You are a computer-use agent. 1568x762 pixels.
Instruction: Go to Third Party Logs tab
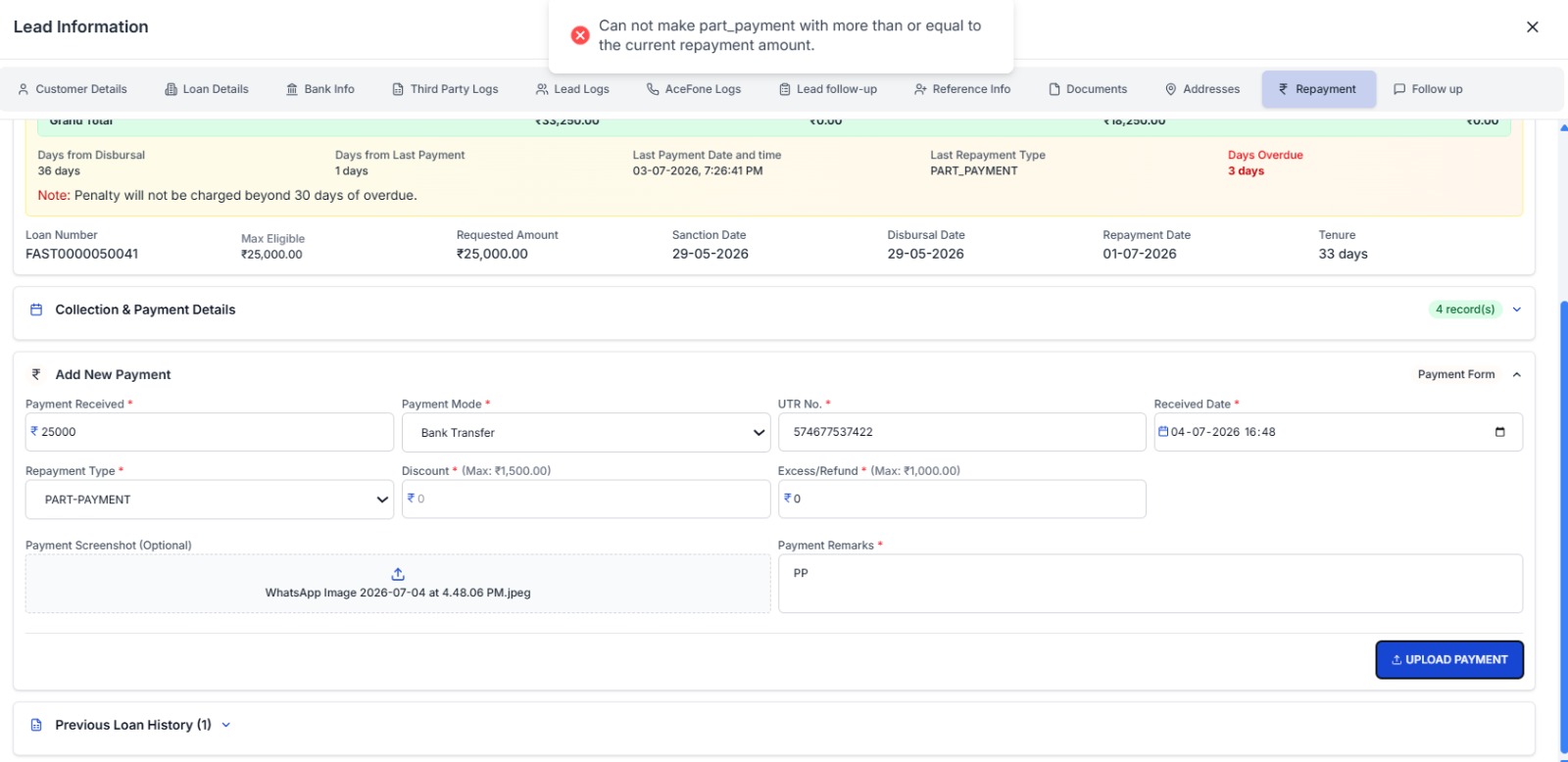click(445, 89)
